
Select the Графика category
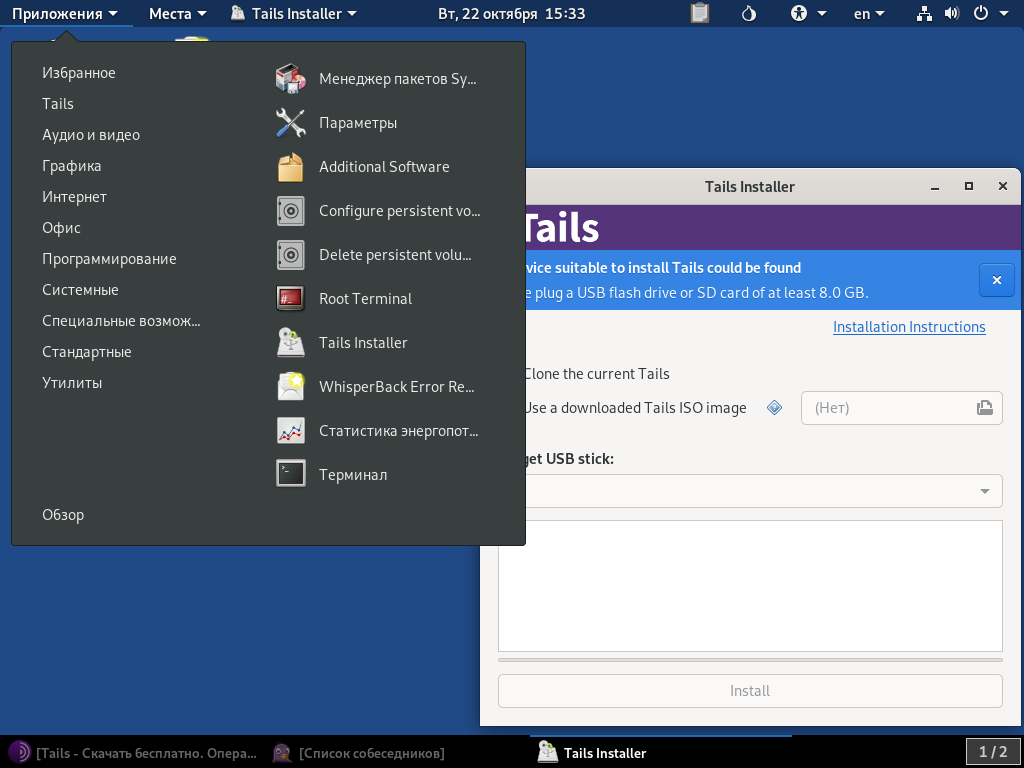[x=72, y=166]
